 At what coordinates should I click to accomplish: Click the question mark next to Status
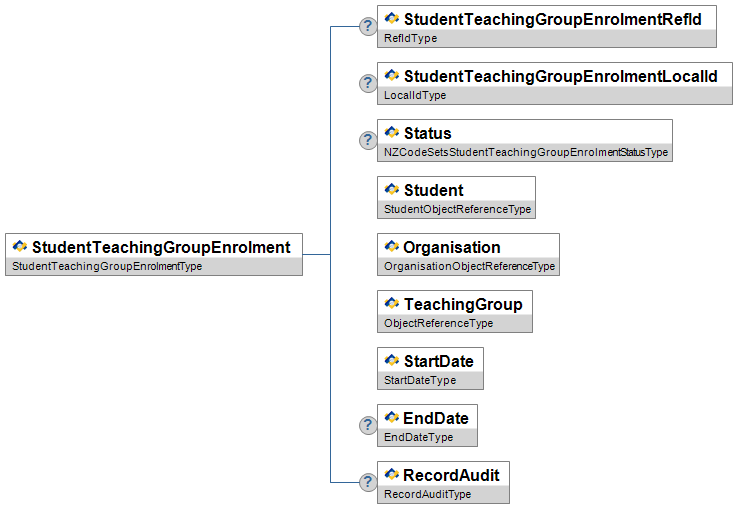click(x=368, y=140)
